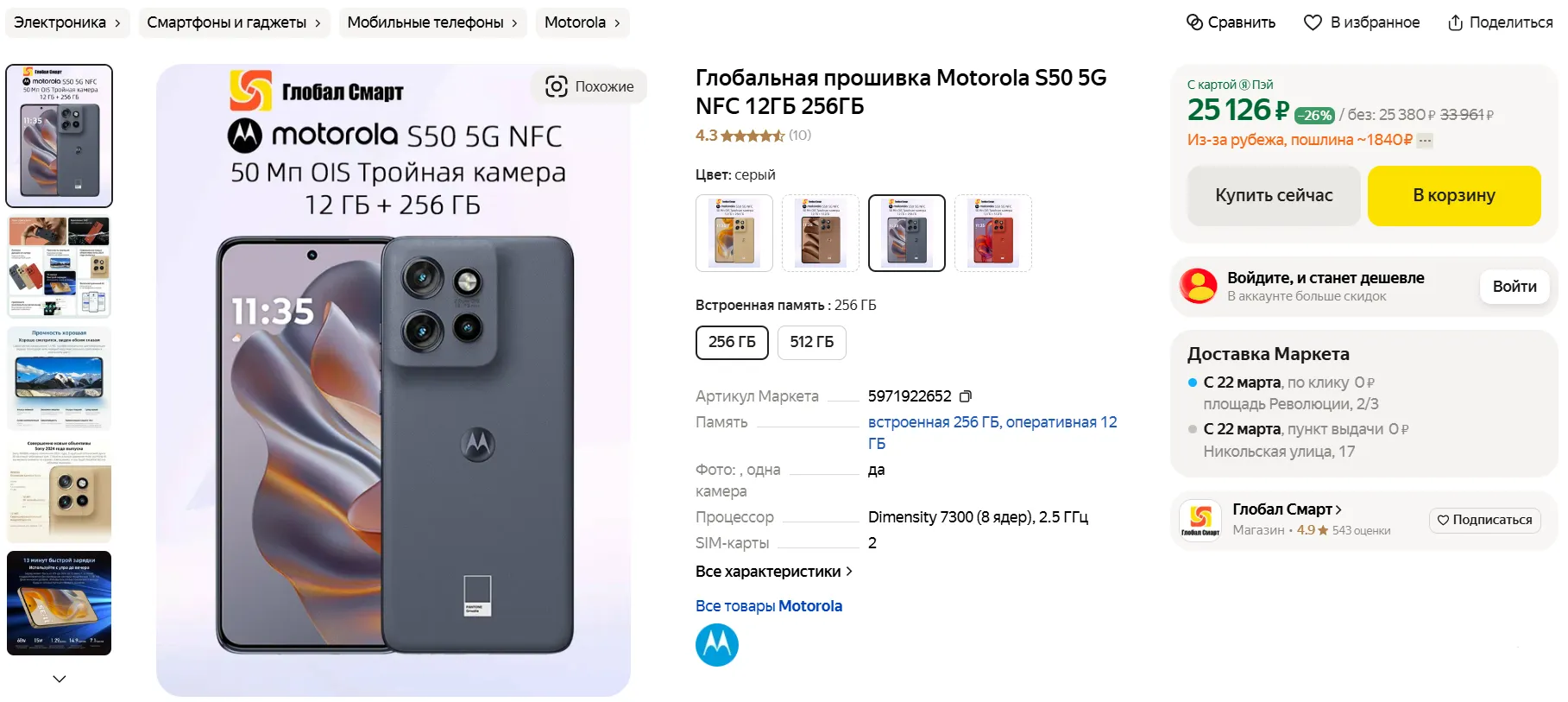Select 512 ГБ storage option
1568x702 pixels.
tap(811, 342)
